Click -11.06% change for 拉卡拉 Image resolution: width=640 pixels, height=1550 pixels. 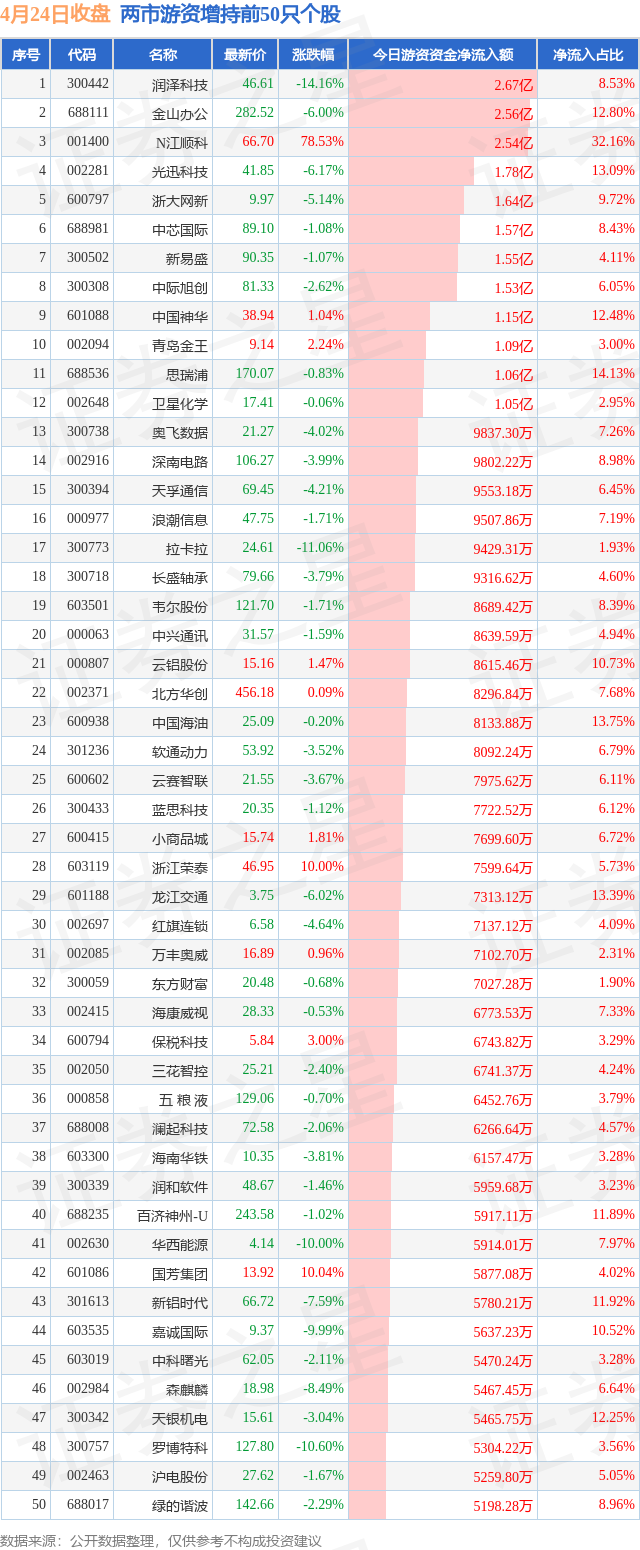320,548
